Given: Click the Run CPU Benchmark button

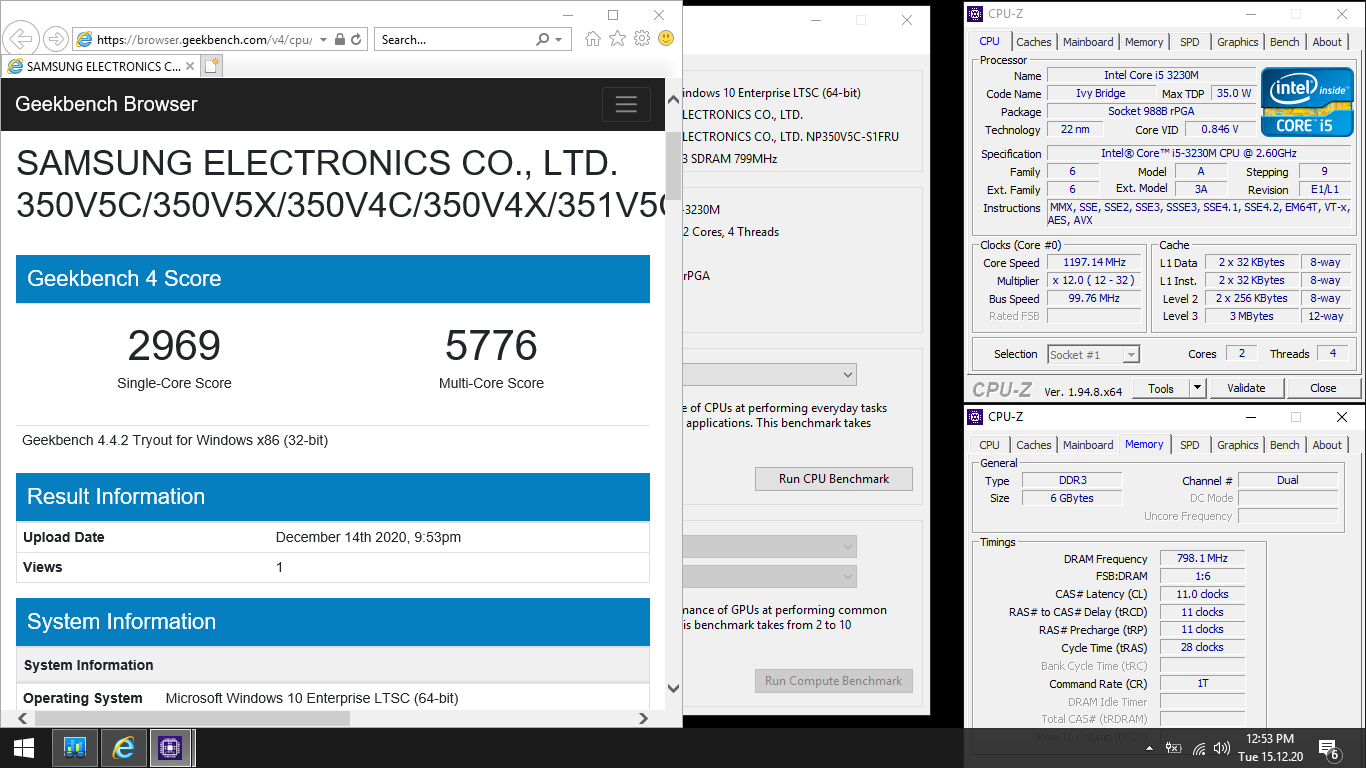Looking at the screenshot, I should tap(834, 479).
